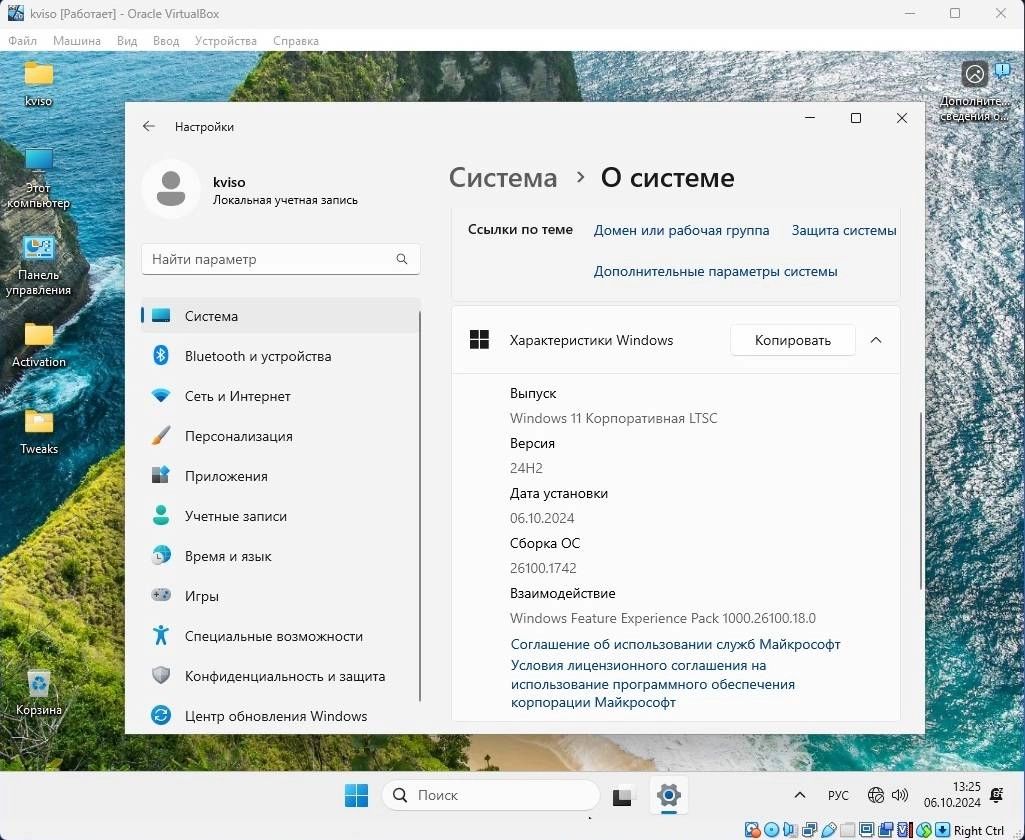This screenshot has height=840, width=1025.
Task: Open Приложения settings
Action: click(x=280, y=476)
